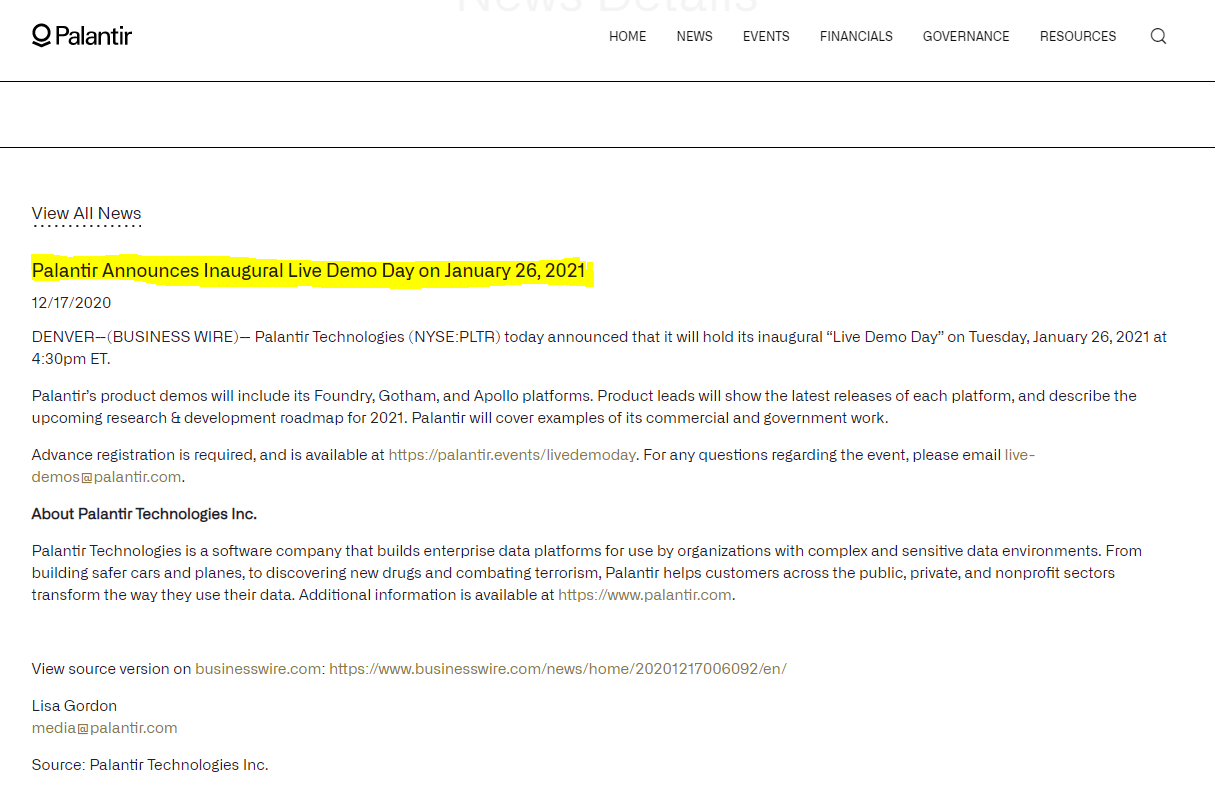Open the NEWS menu item
This screenshot has height=792, width=1215.
tap(694, 36)
